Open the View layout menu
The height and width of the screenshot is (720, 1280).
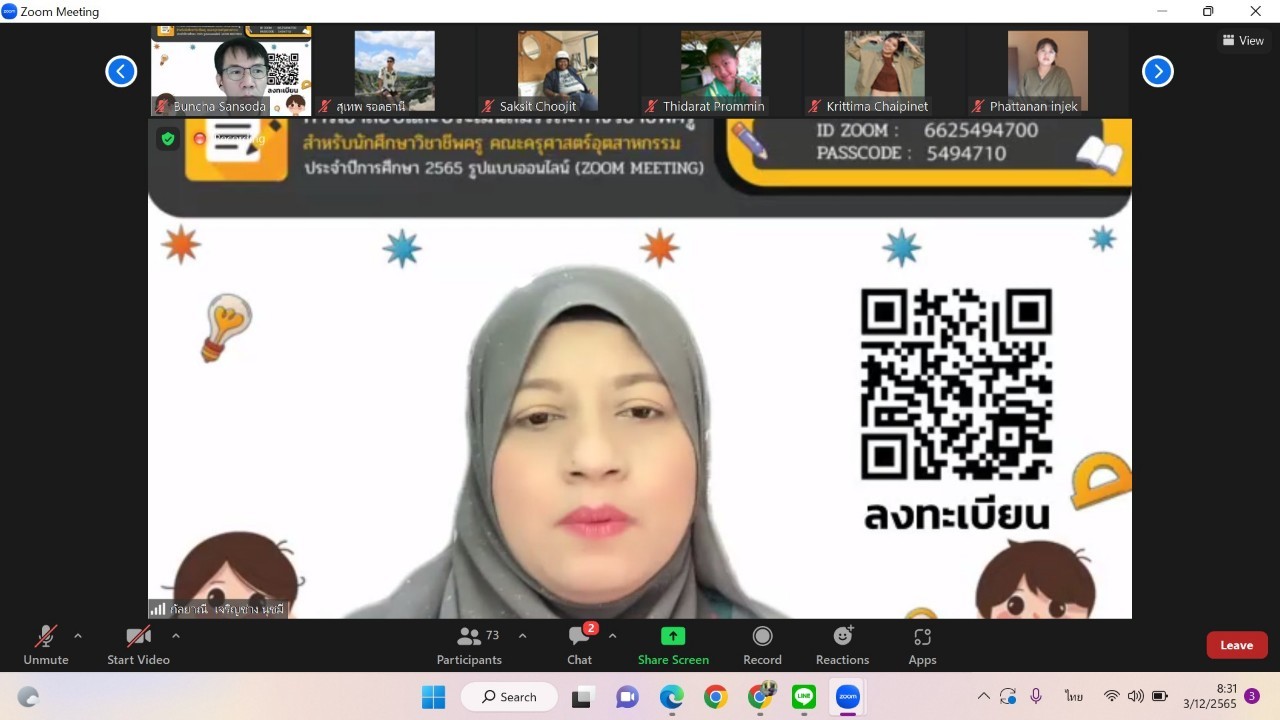tap(1243, 41)
